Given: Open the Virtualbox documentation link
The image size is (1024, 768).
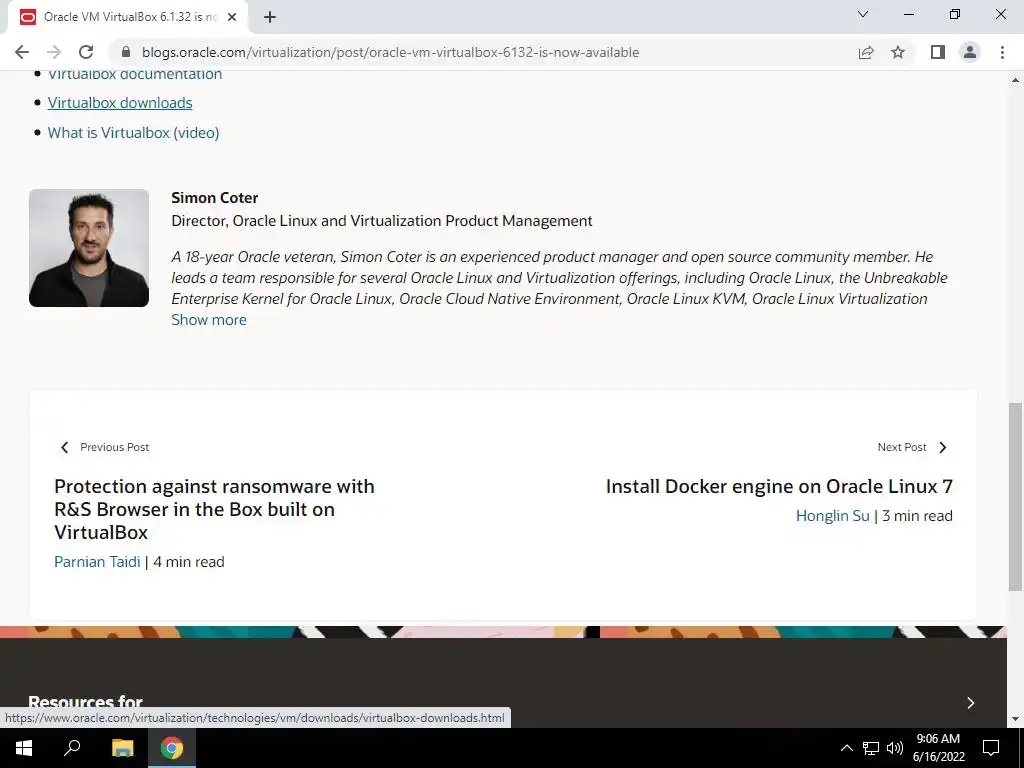Looking at the screenshot, I should (135, 74).
